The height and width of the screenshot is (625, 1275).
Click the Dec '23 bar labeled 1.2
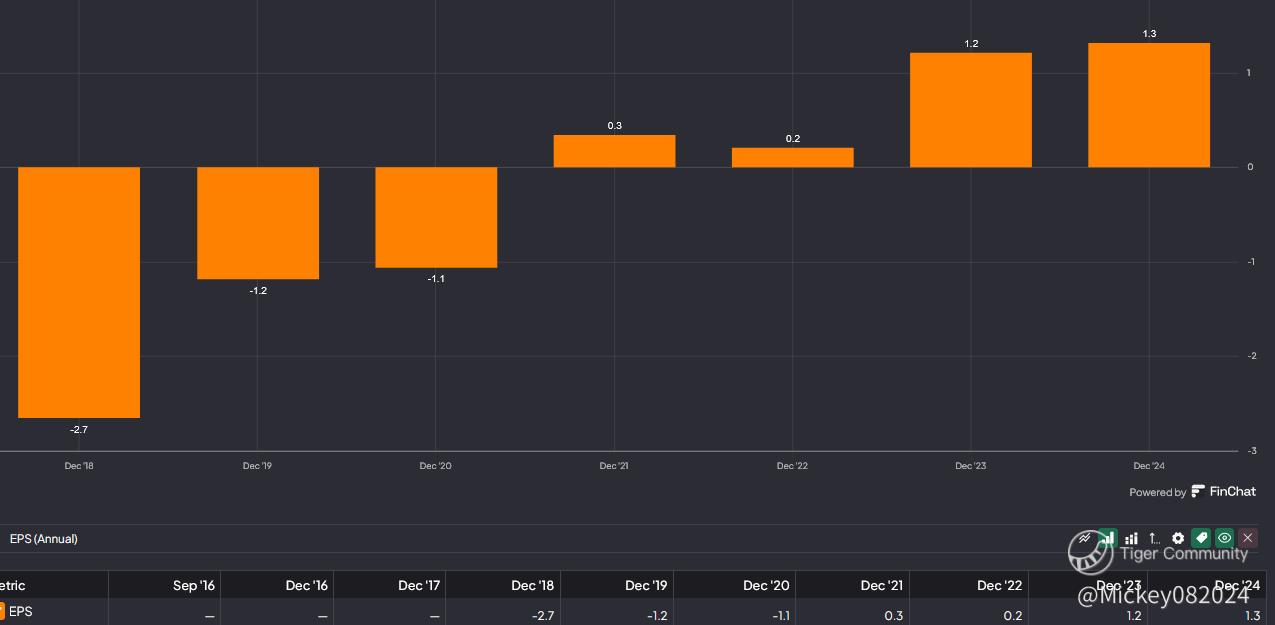[971, 110]
